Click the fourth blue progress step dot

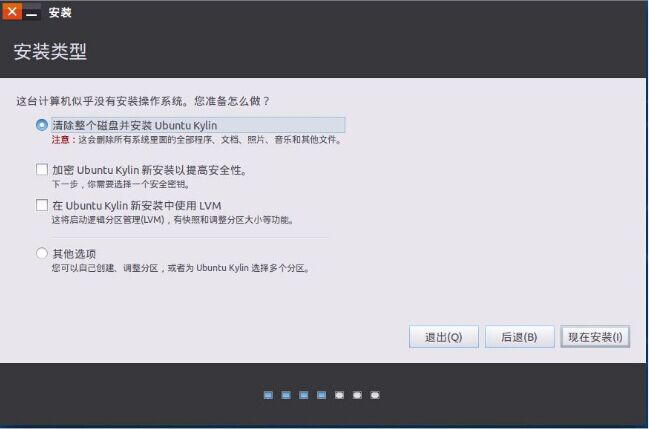point(322,395)
